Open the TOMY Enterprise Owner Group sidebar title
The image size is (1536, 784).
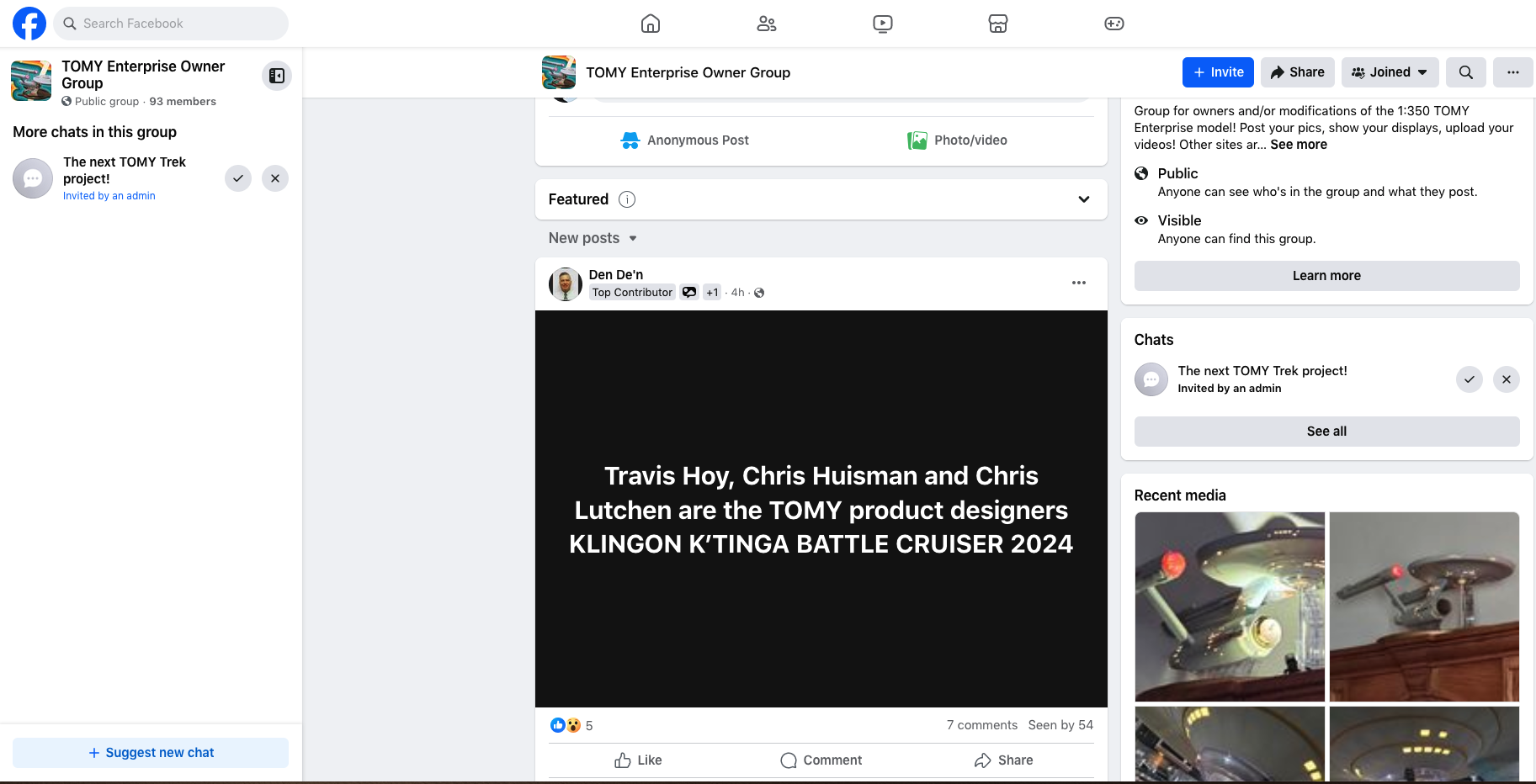tap(143, 75)
